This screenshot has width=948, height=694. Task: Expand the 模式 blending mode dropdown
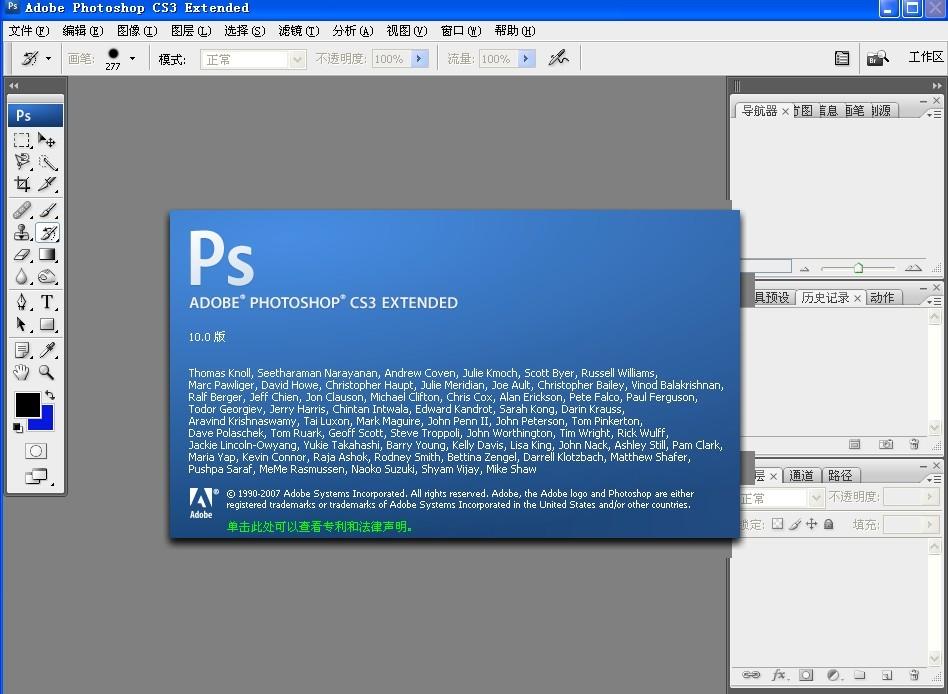point(296,60)
